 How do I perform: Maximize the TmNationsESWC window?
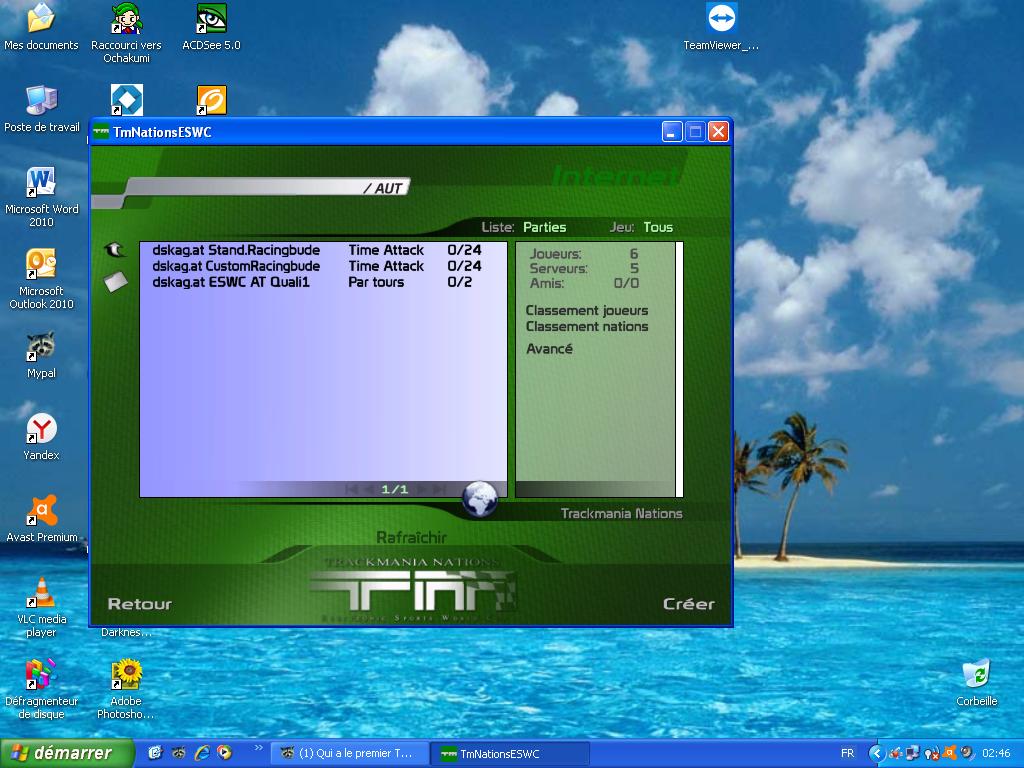(695, 132)
